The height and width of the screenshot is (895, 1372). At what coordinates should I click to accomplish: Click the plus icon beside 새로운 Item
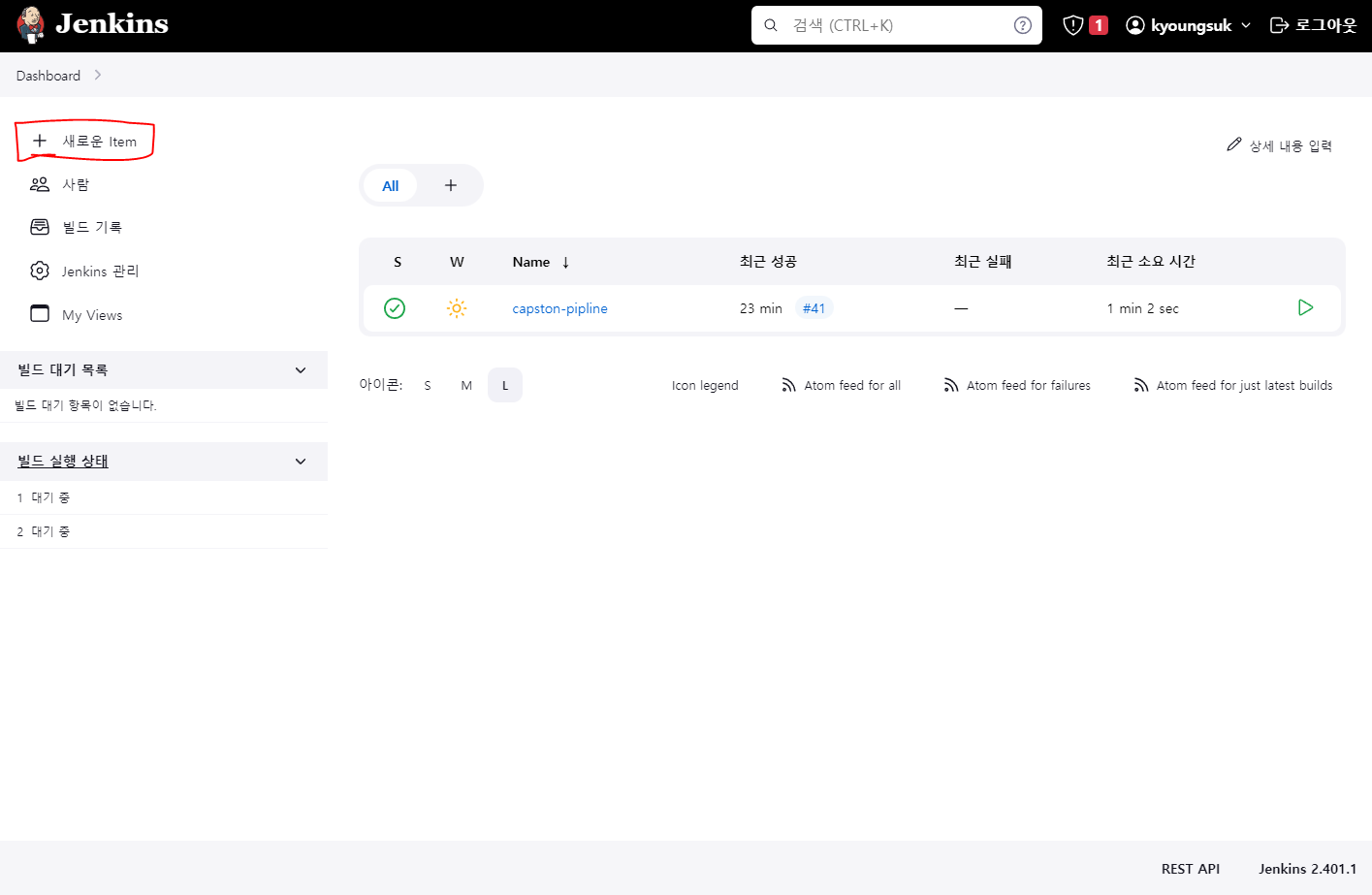[40, 142]
